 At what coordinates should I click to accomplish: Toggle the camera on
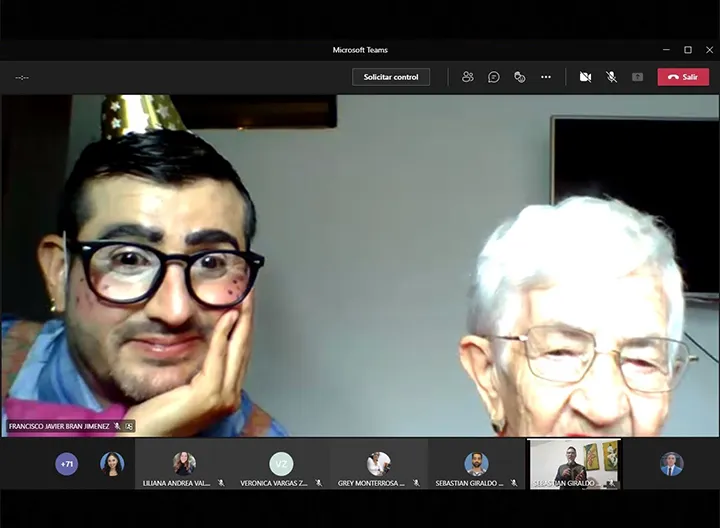(585, 77)
